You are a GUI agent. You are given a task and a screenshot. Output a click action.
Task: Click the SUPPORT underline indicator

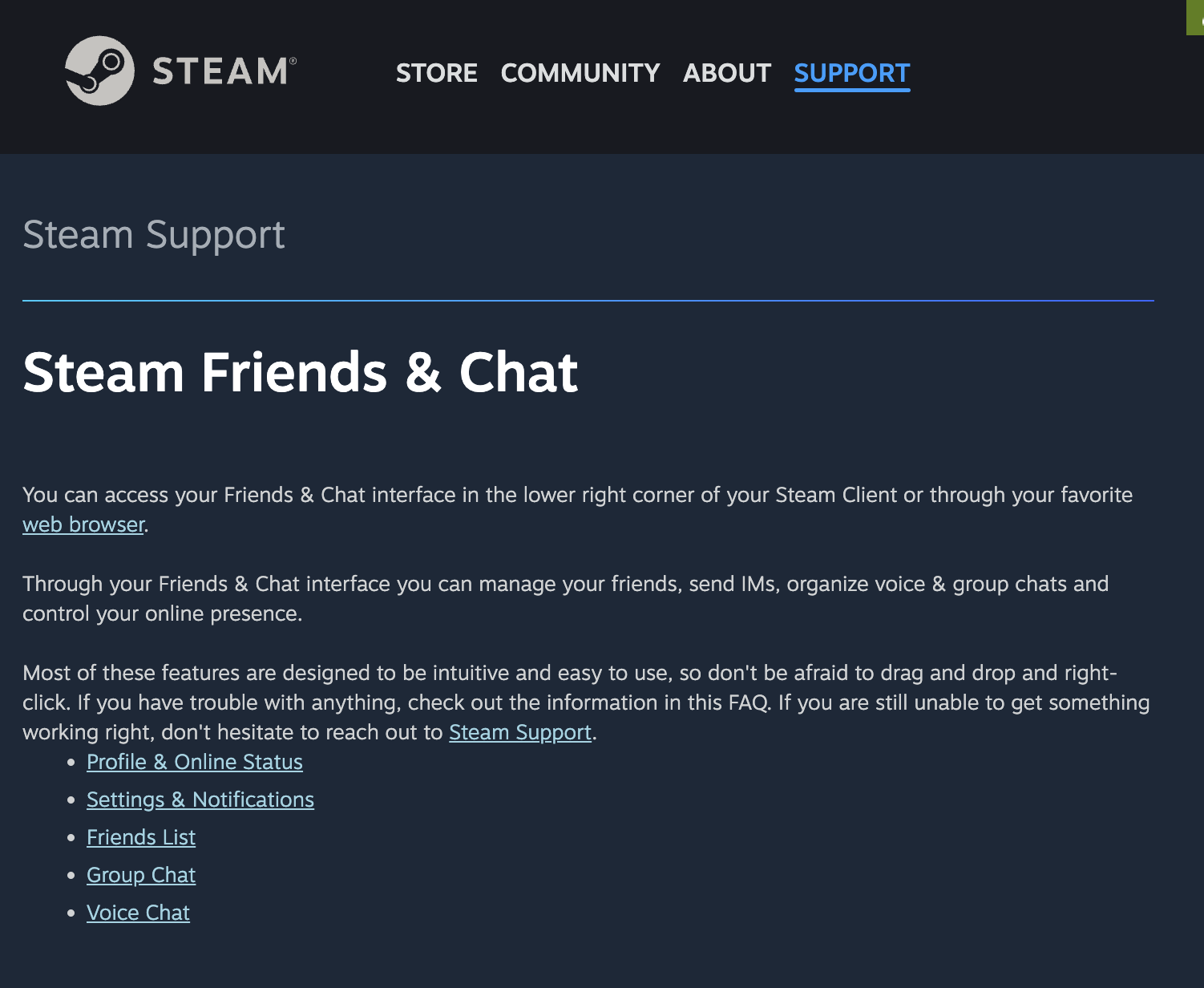tap(851, 91)
